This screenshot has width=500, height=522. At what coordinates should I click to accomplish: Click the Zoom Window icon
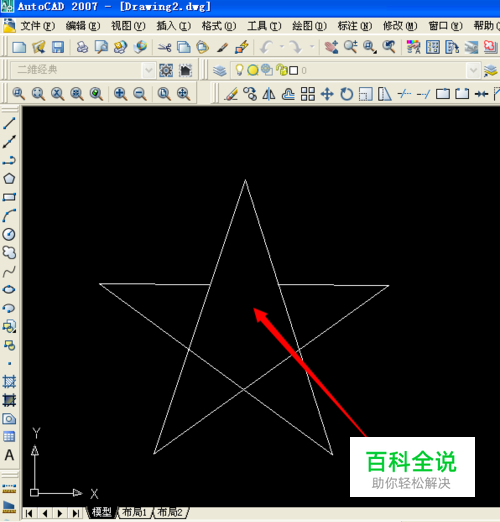pyautogui.click(x=18, y=94)
